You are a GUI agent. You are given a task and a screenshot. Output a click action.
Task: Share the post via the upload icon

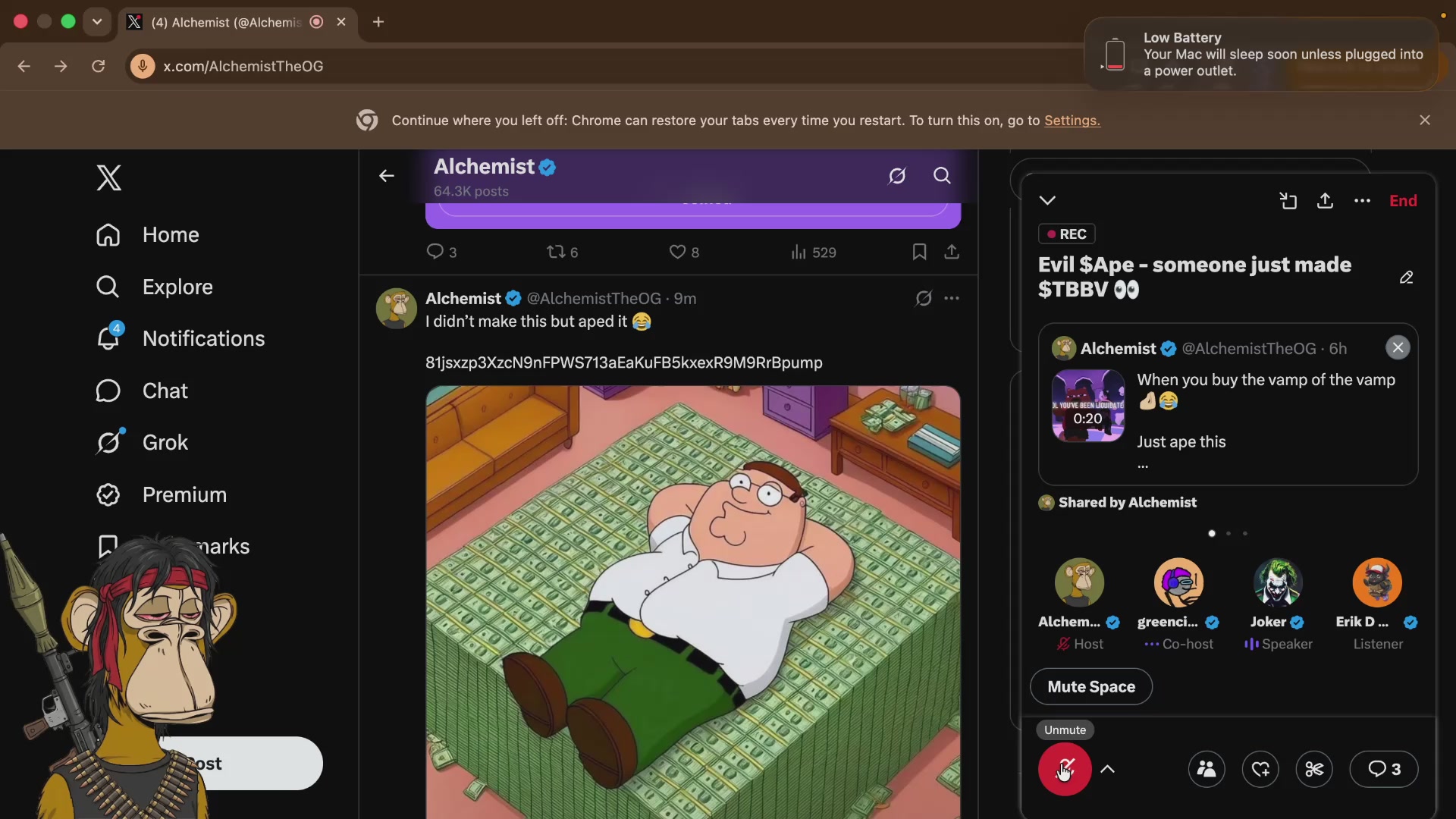952,252
